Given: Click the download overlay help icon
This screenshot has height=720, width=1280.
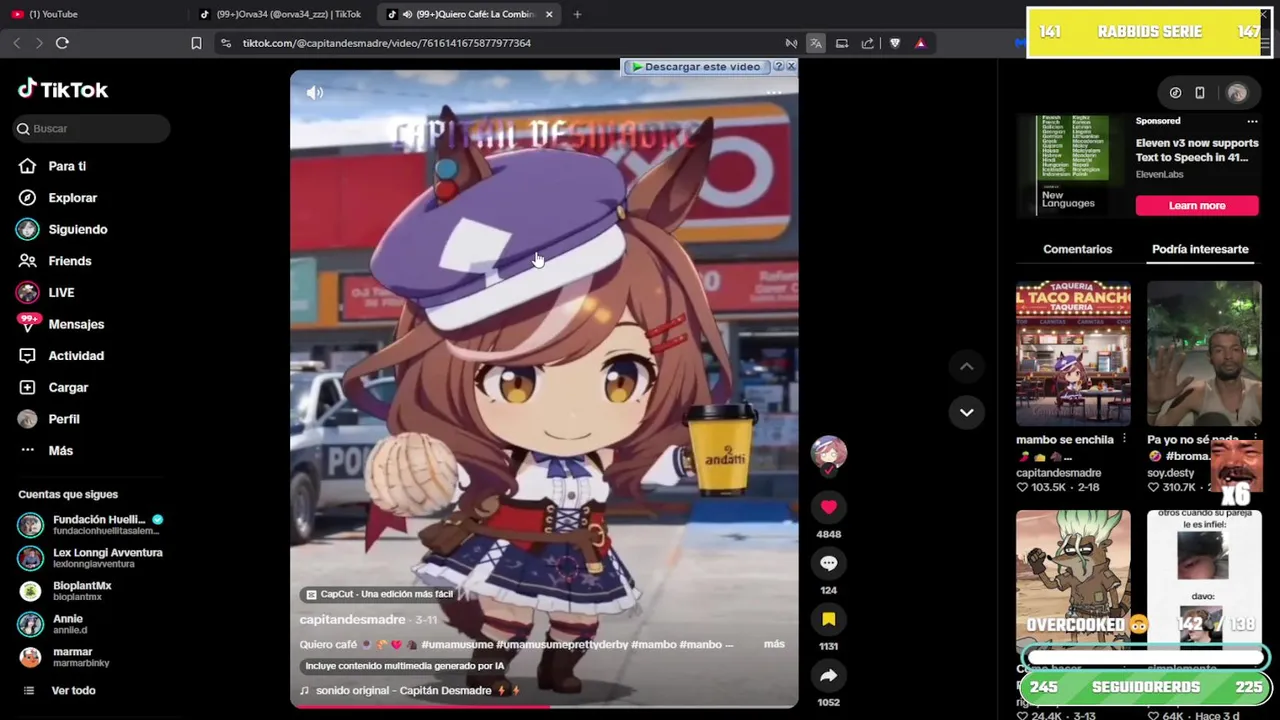Looking at the screenshot, I should pos(778,67).
